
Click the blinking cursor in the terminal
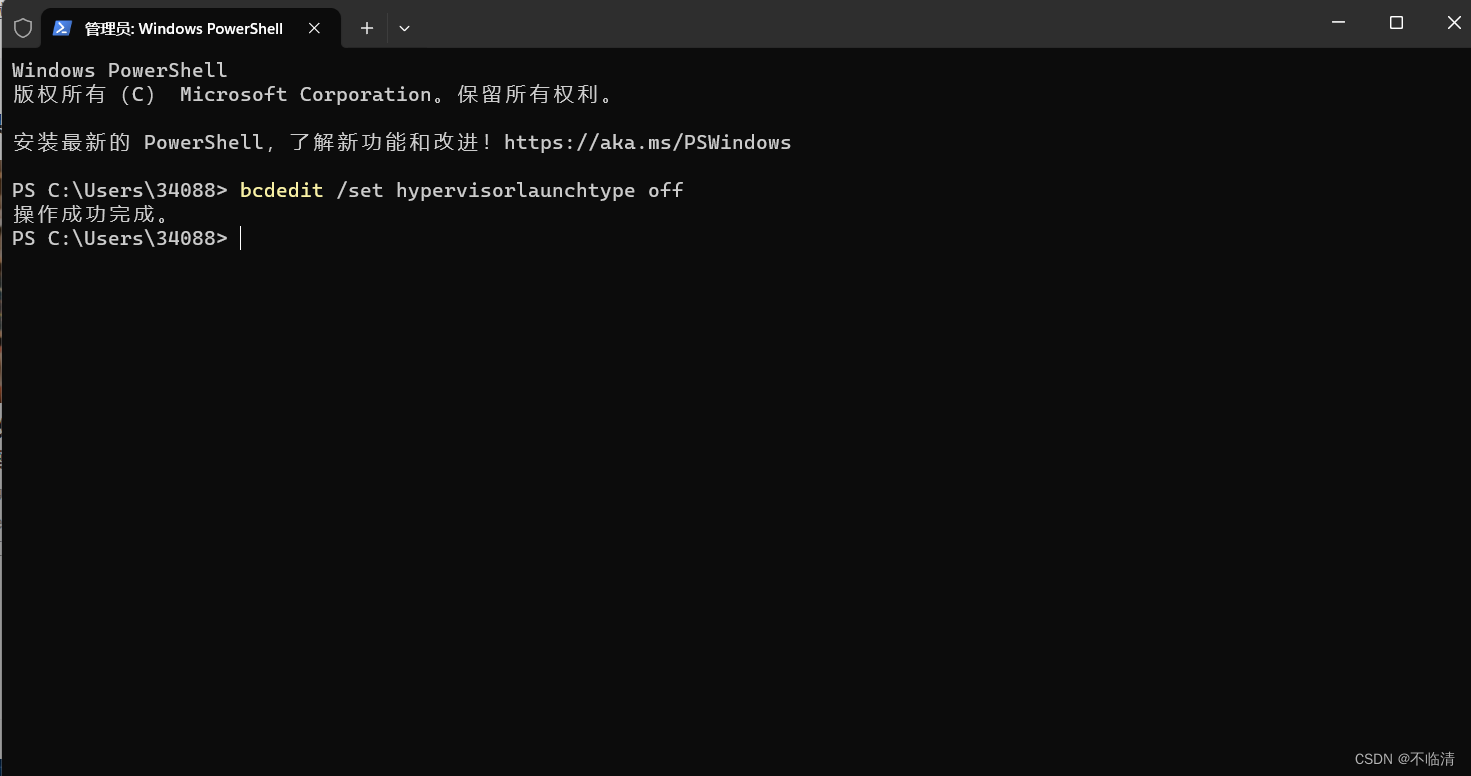(x=240, y=238)
